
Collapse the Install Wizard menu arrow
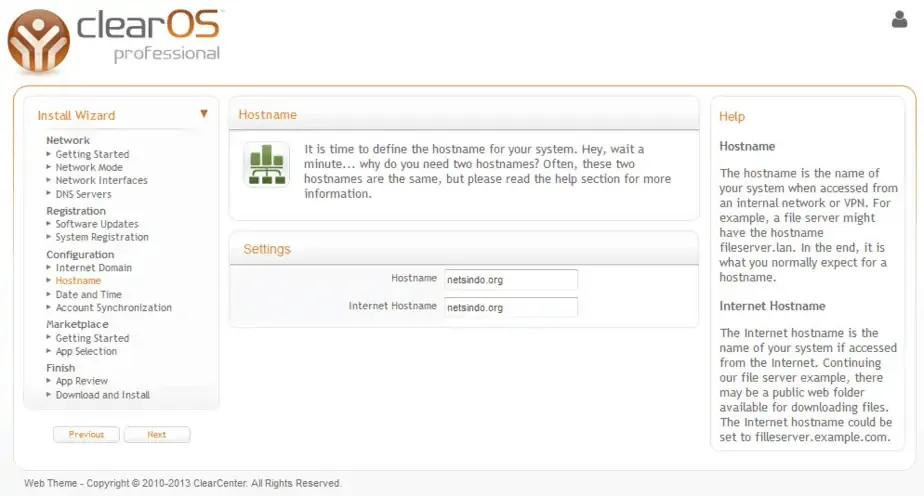point(204,114)
